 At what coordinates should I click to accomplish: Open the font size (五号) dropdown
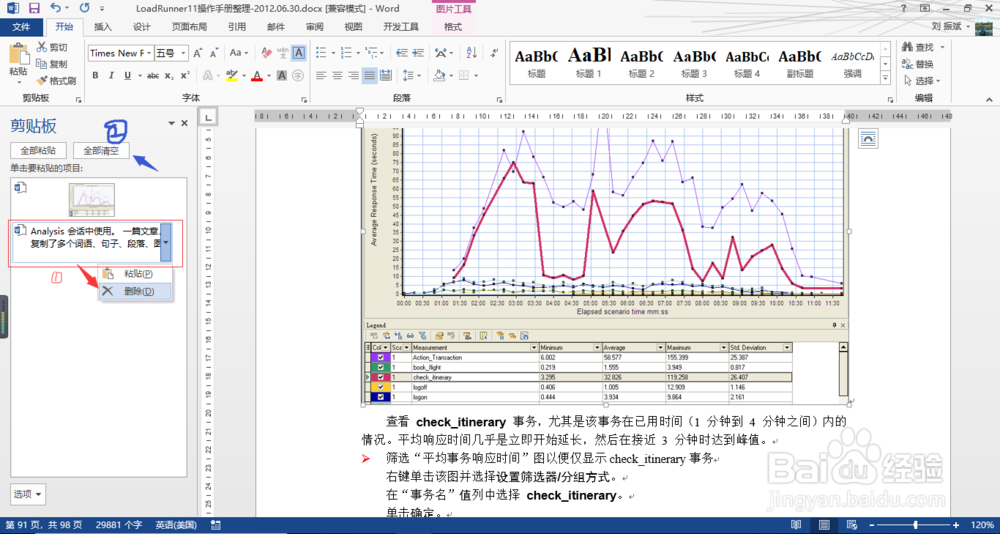click(184, 53)
